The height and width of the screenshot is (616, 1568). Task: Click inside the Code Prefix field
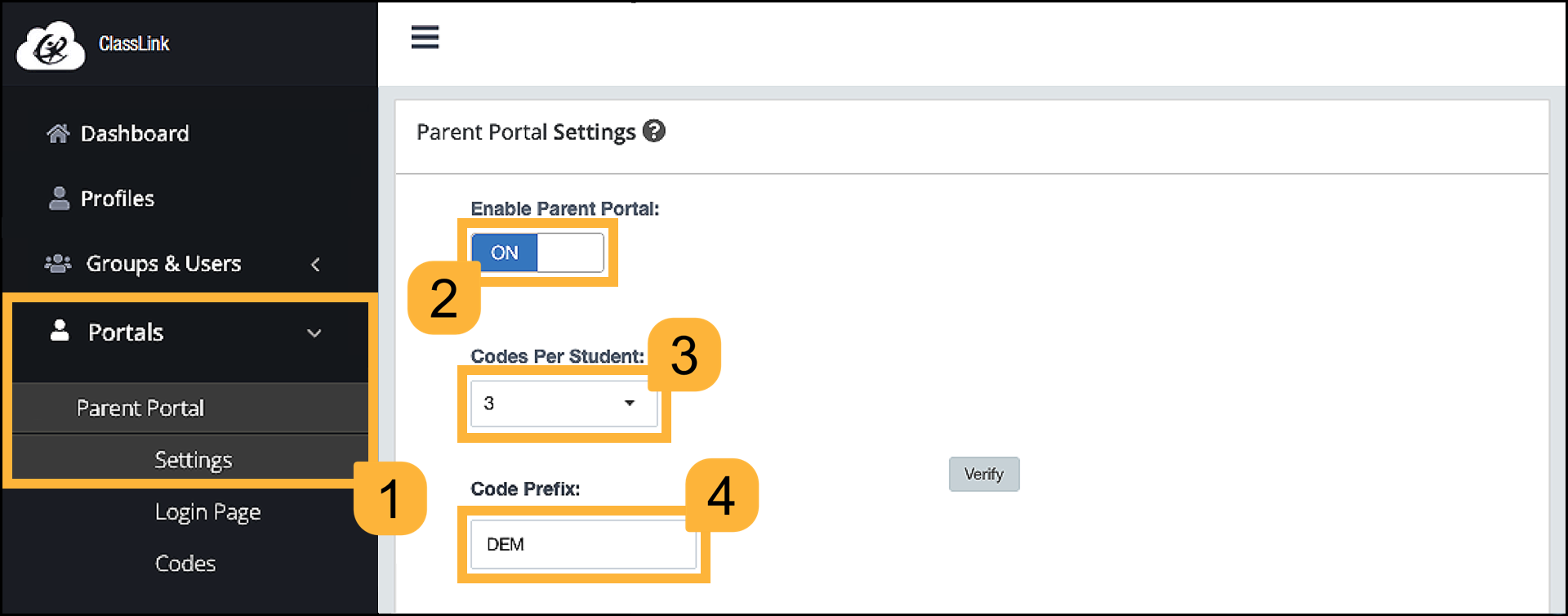[582, 544]
